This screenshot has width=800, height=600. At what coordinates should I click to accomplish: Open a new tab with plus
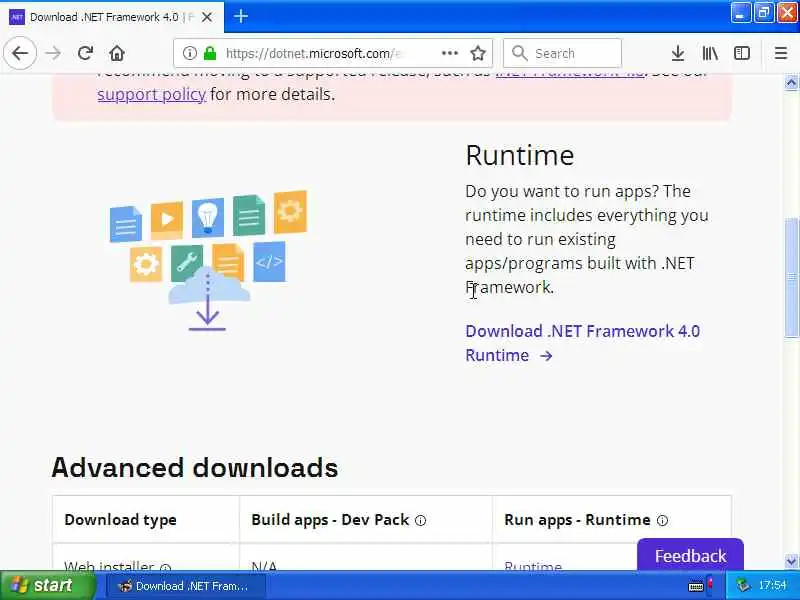tap(241, 17)
